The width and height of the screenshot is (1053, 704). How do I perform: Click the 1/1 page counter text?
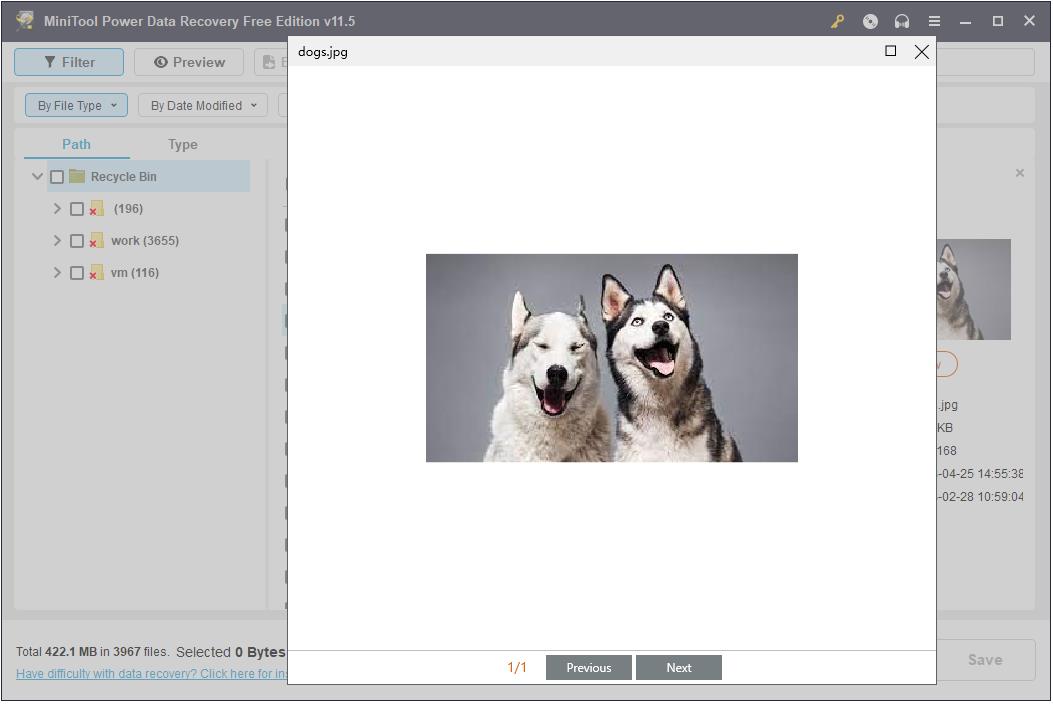517,668
